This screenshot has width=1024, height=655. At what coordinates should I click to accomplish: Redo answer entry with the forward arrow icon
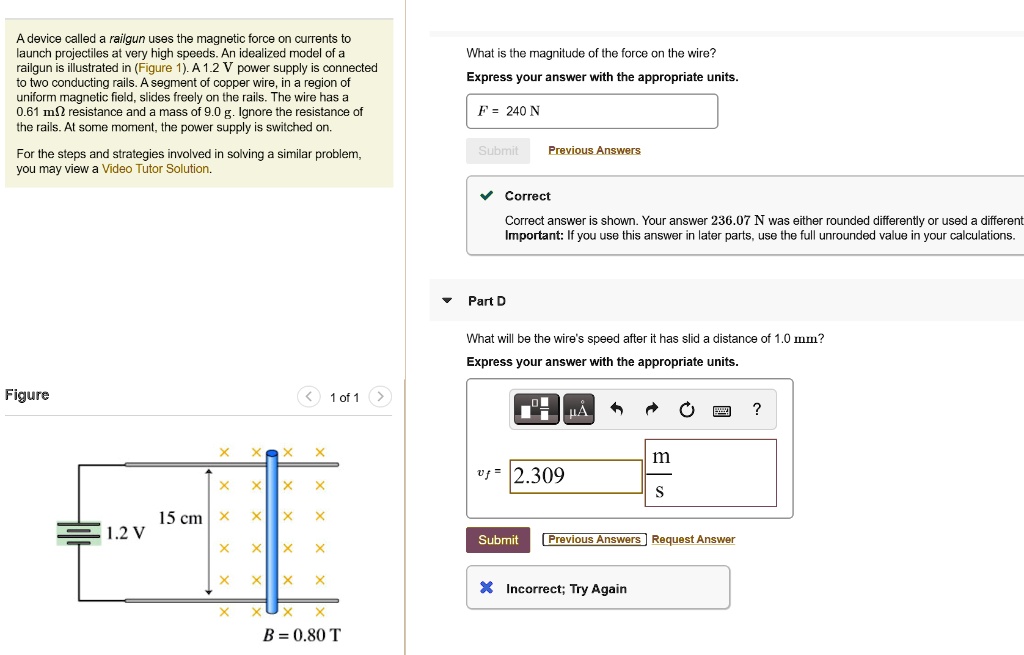coord(650,407)
